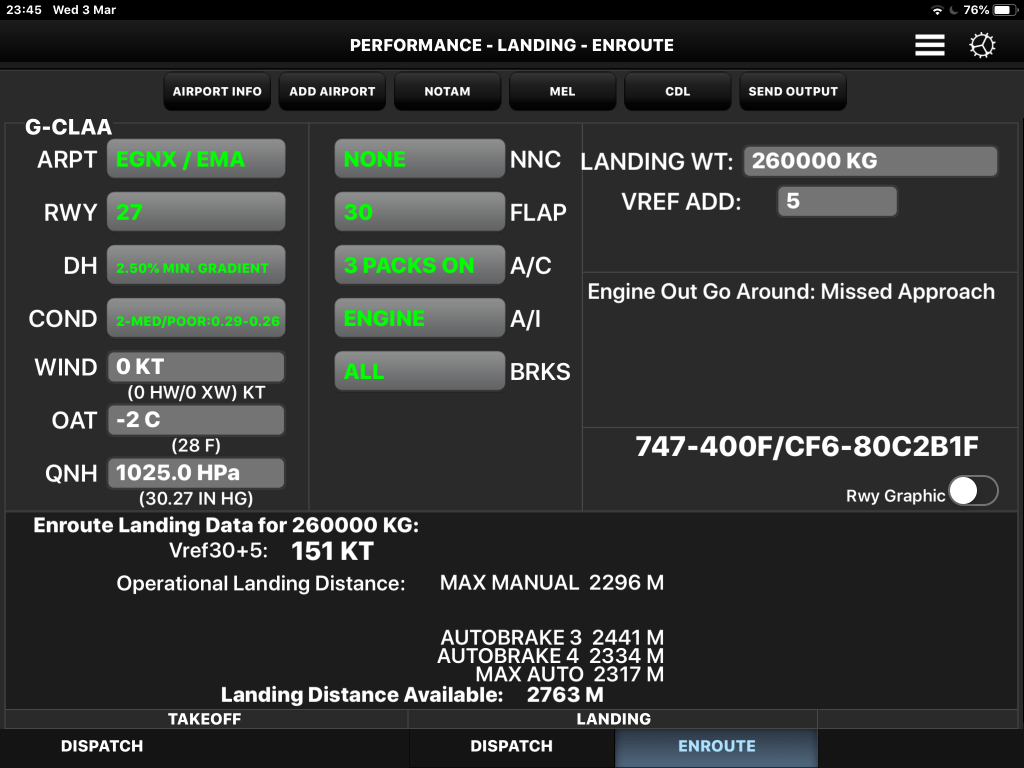
Task: Open settings via the gear icon
Action: (983, 46)
